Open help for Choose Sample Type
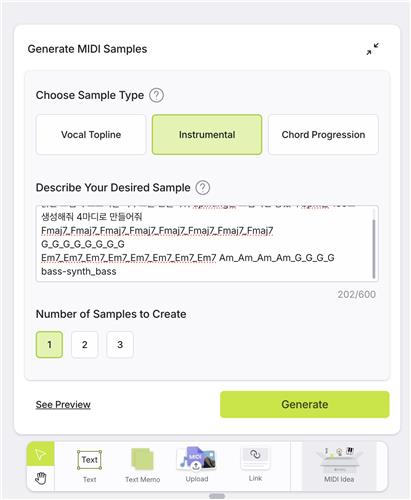 click(156, 95)
